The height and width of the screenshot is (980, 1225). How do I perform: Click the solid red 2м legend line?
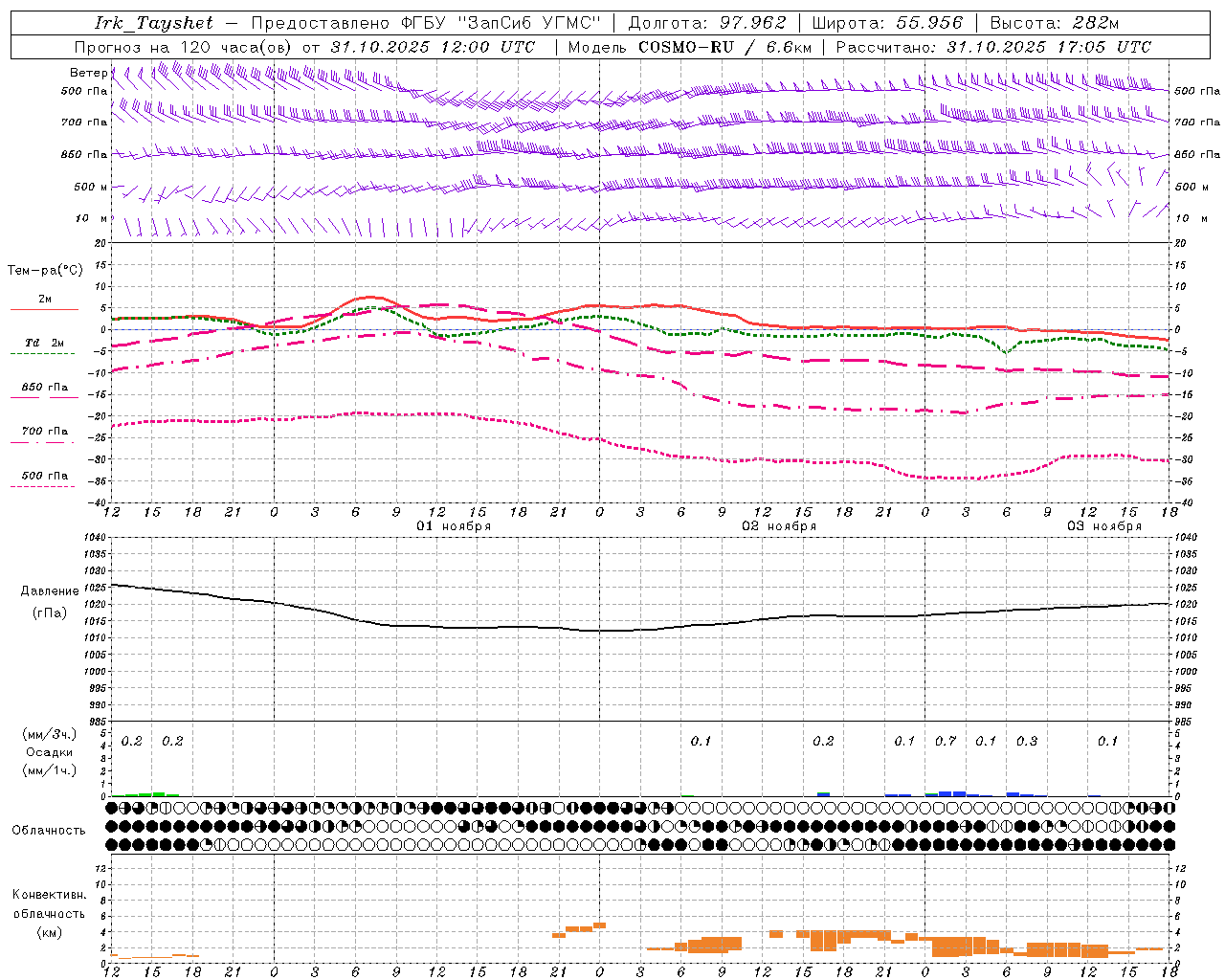point(44,309)
